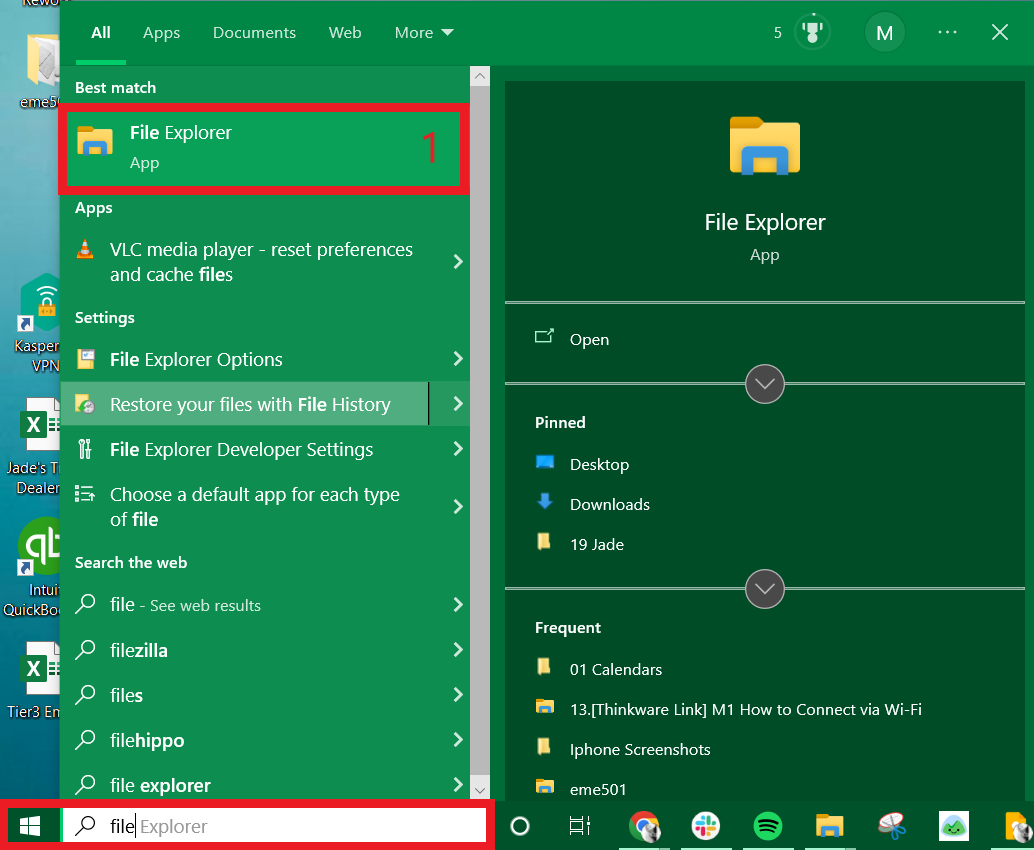The image size is (1034, 850).
Task: Click Open in the File Explorer preview
Action: [588, 339]
